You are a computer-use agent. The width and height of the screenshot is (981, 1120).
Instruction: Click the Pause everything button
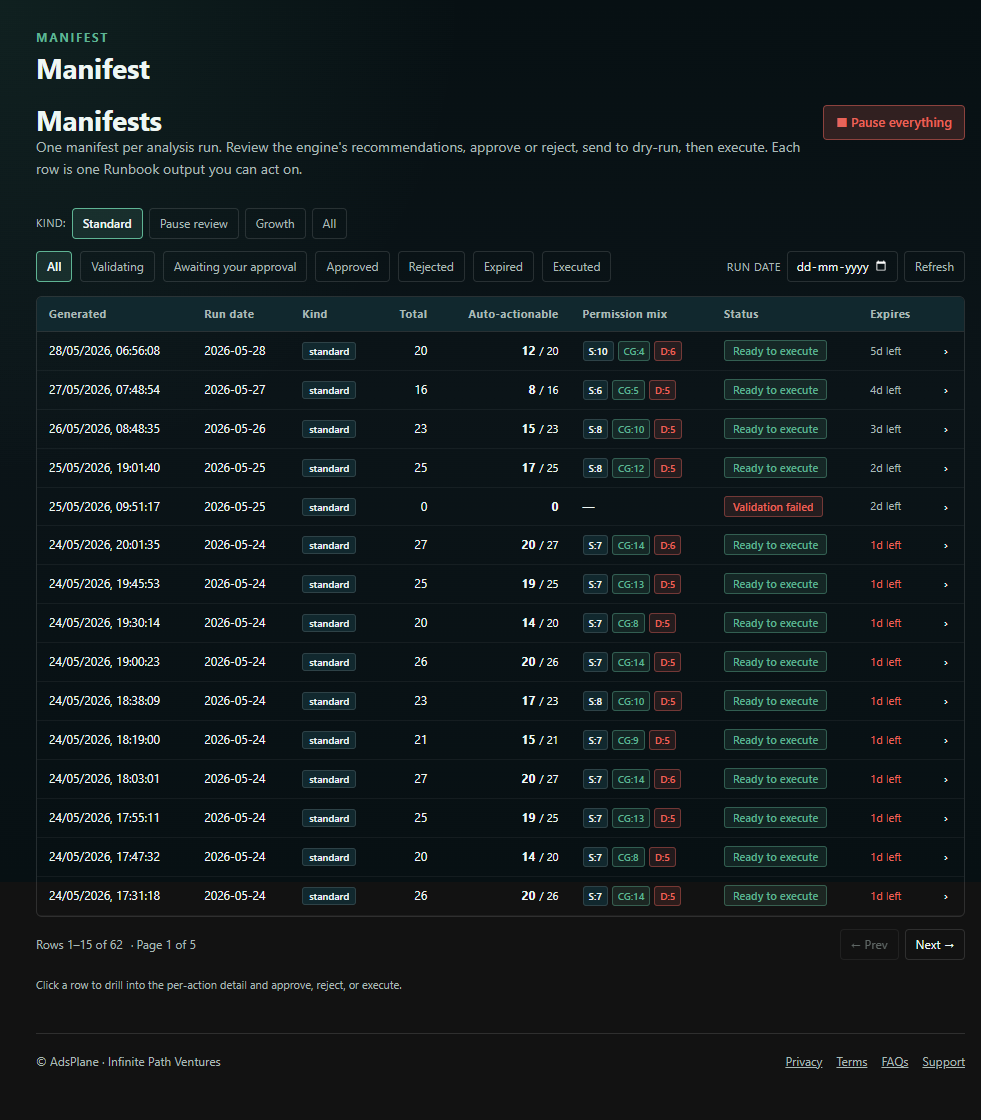coord(893,122)
